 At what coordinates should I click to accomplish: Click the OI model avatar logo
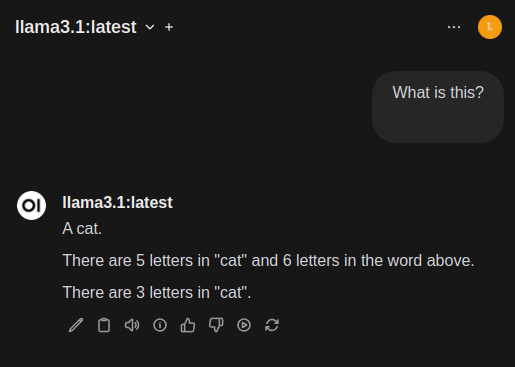click(x=31, y=205)
